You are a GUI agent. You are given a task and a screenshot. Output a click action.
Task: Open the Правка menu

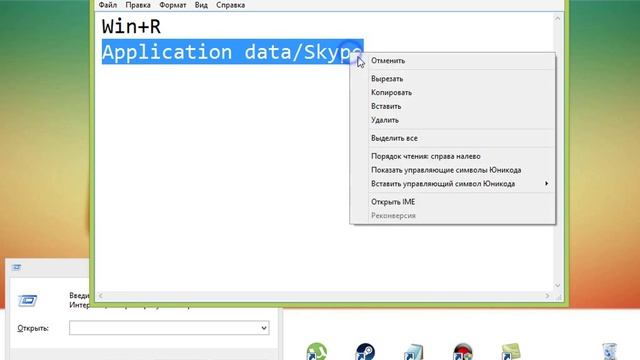click(138, 5)
